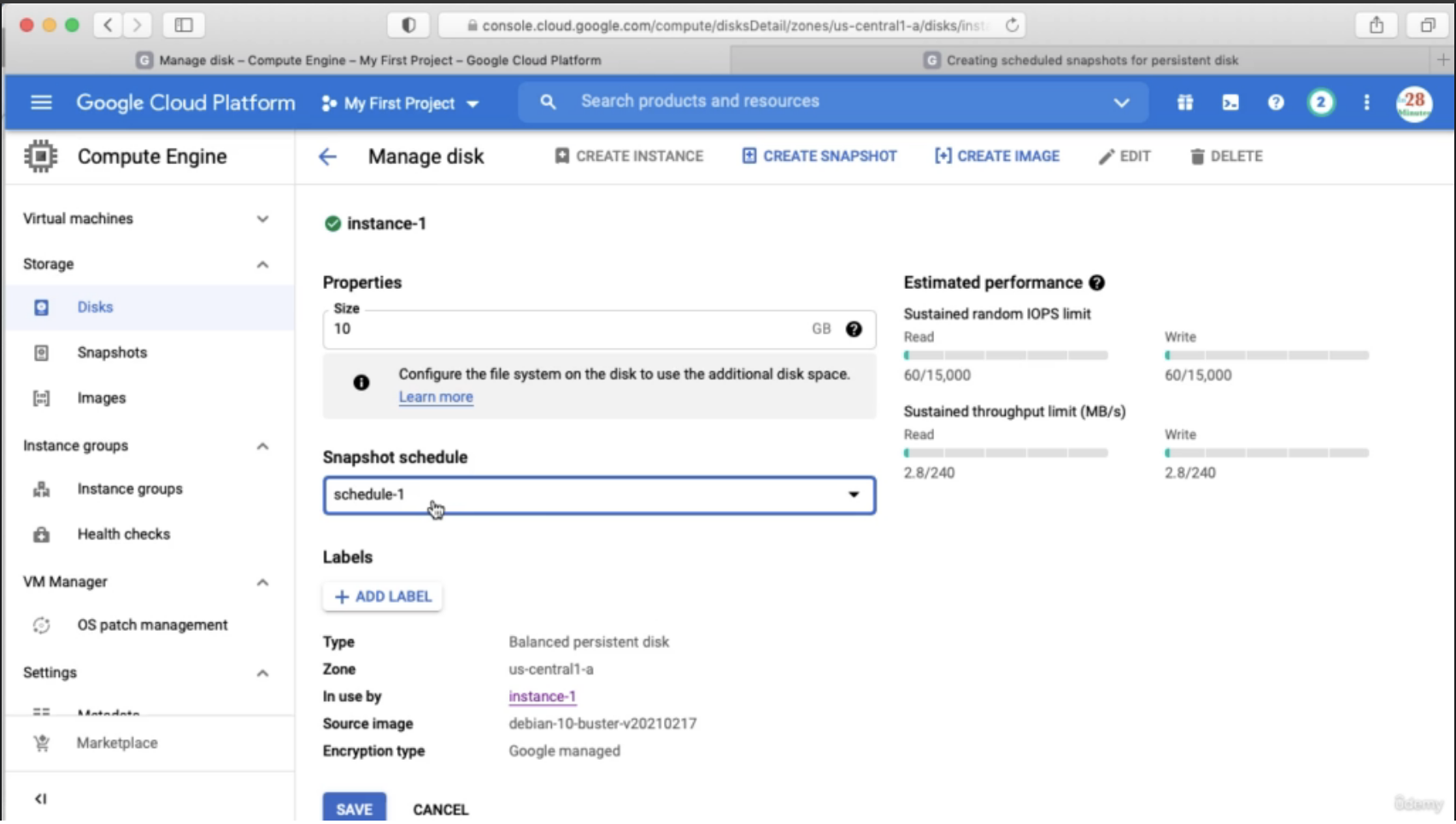This screenshot has height=824, width=1456.
Task: Click the IOPS Read progress bar
Action: pos(1006,355)
